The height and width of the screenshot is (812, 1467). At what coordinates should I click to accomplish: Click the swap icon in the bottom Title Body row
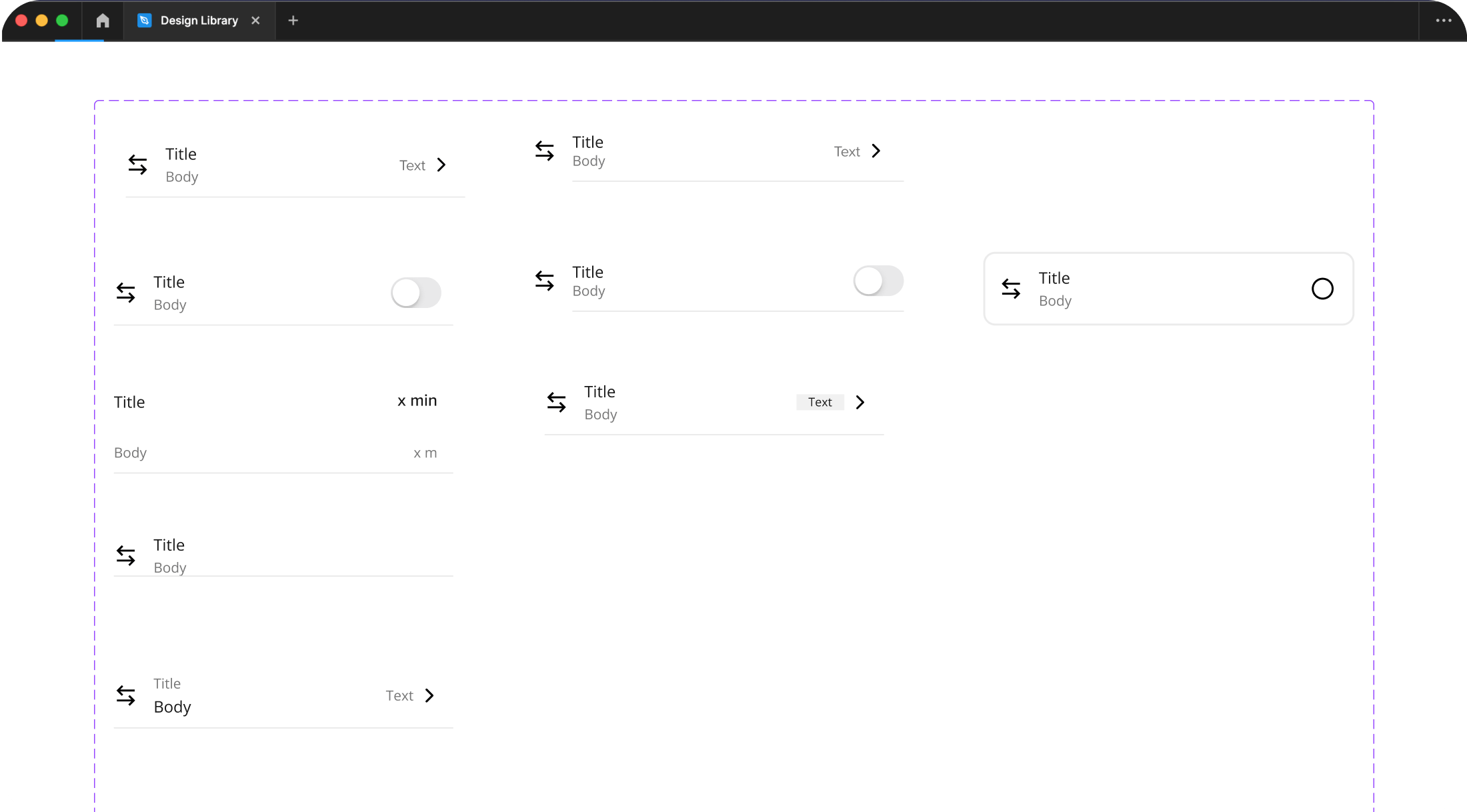coord(125,695)
